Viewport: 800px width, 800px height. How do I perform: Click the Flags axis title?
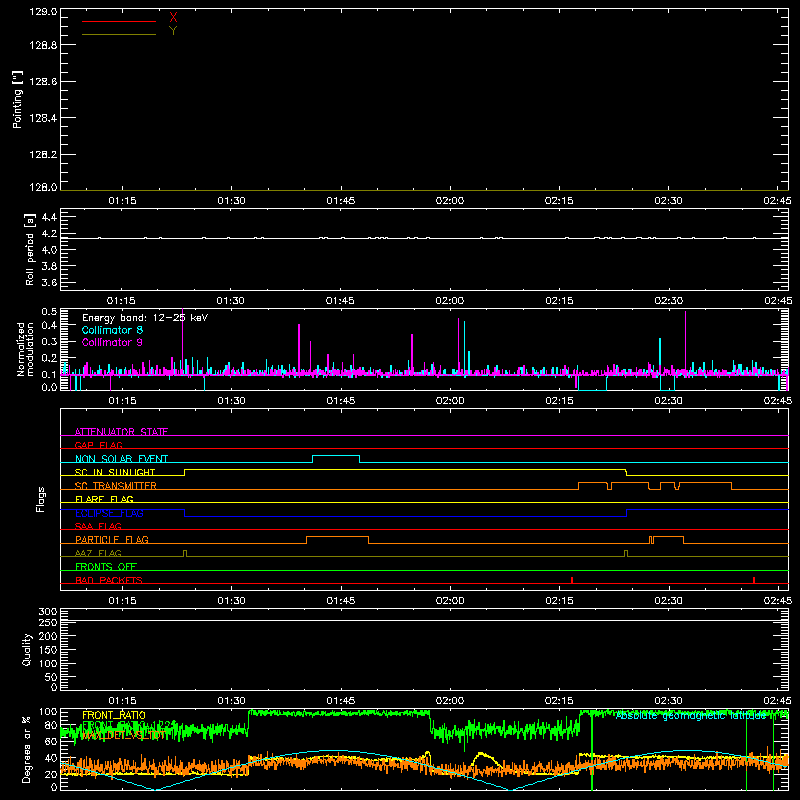point(40,499)
